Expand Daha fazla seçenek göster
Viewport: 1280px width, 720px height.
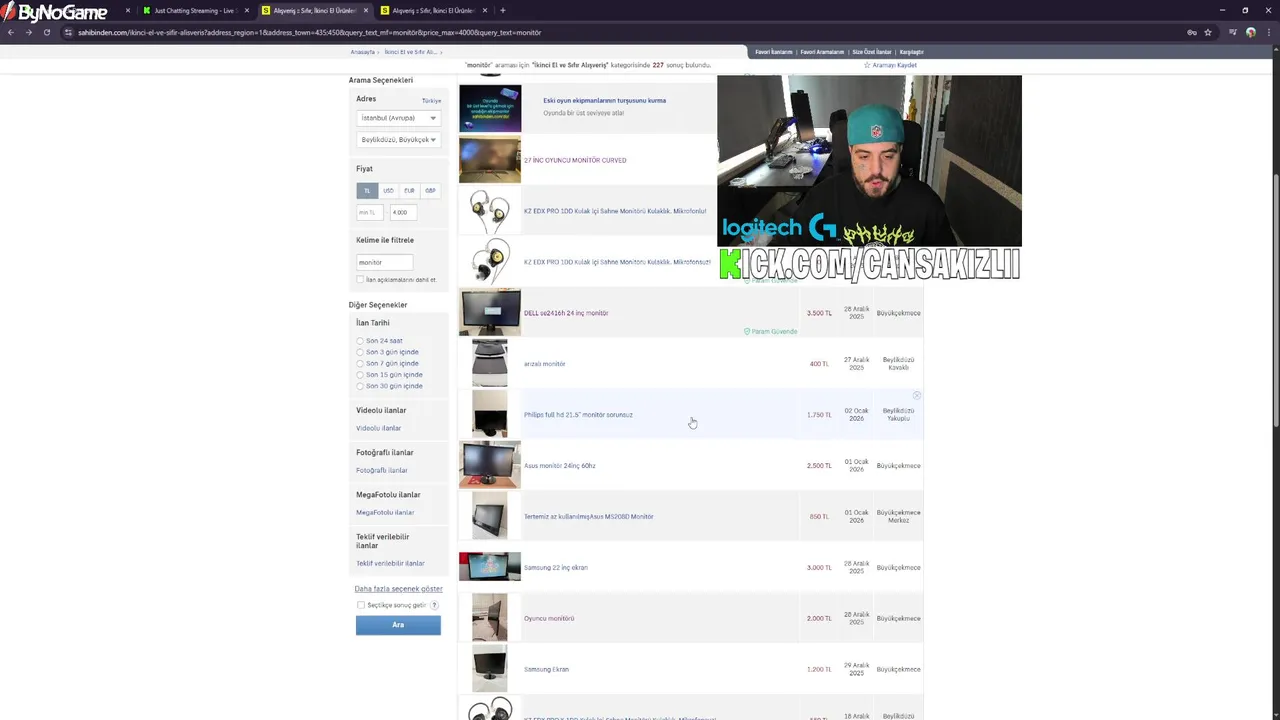[398, 589]
